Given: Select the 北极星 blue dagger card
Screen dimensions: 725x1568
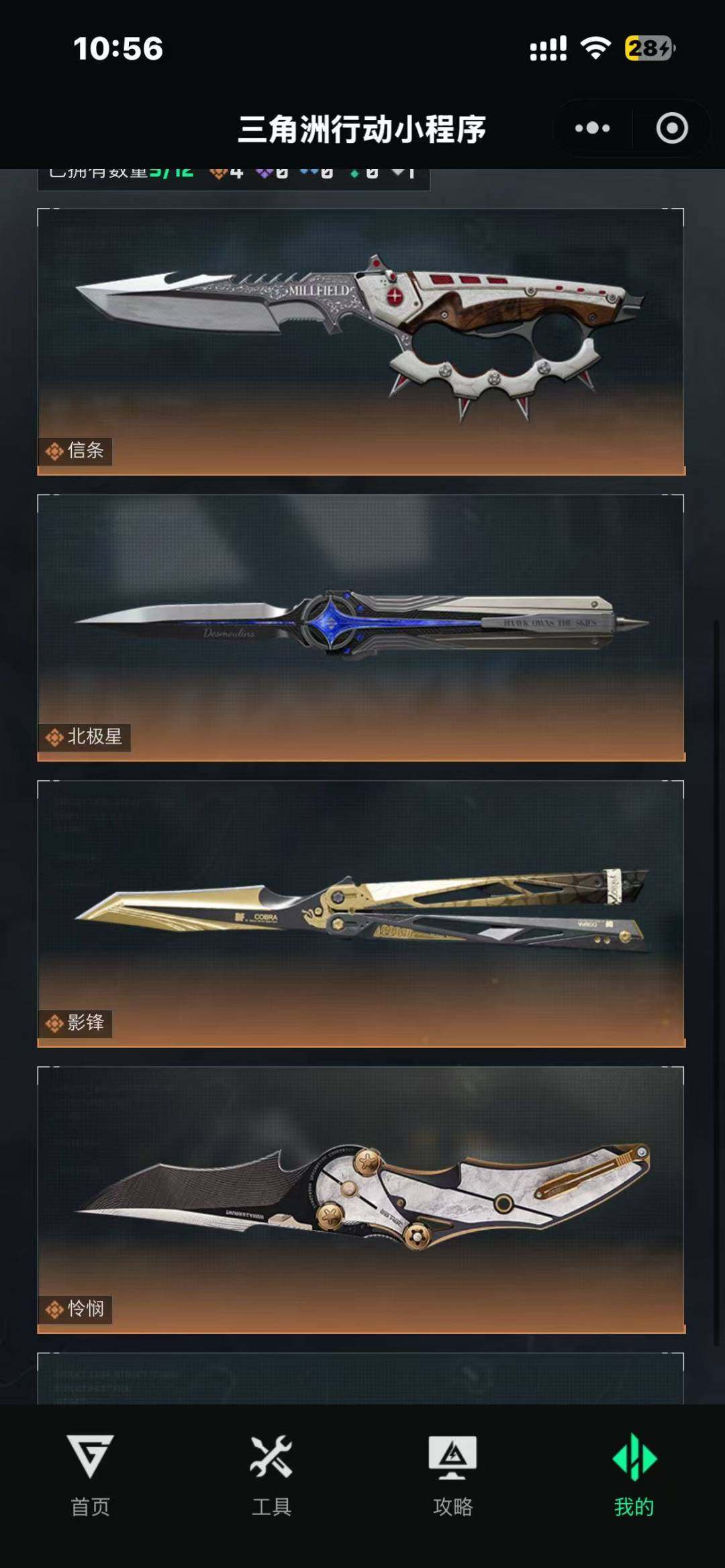Looking at the screenshot, I should 361,627.
